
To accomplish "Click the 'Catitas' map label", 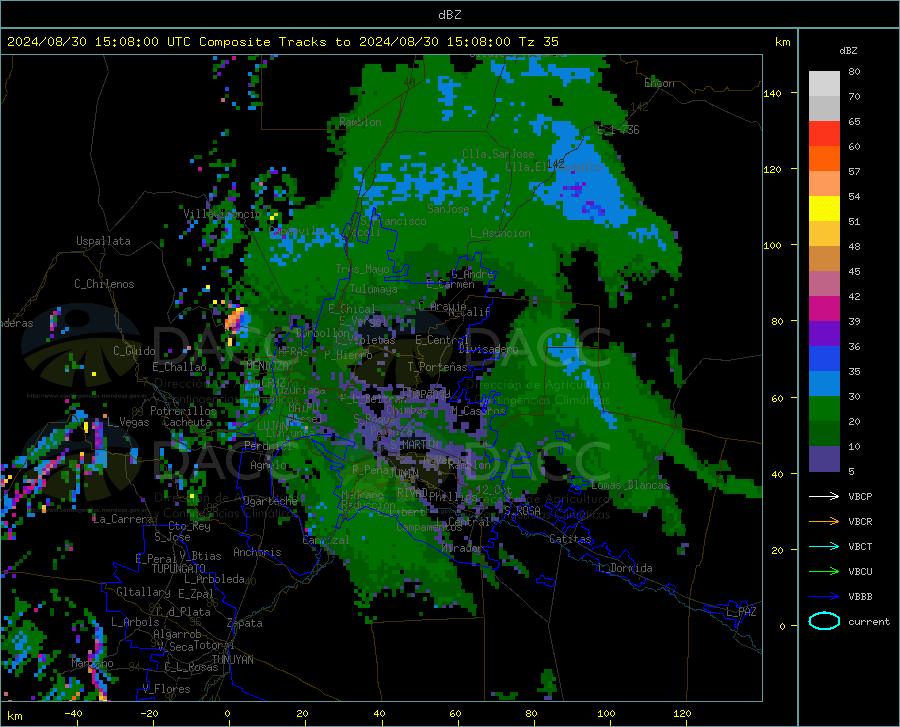I will point(570,539).
